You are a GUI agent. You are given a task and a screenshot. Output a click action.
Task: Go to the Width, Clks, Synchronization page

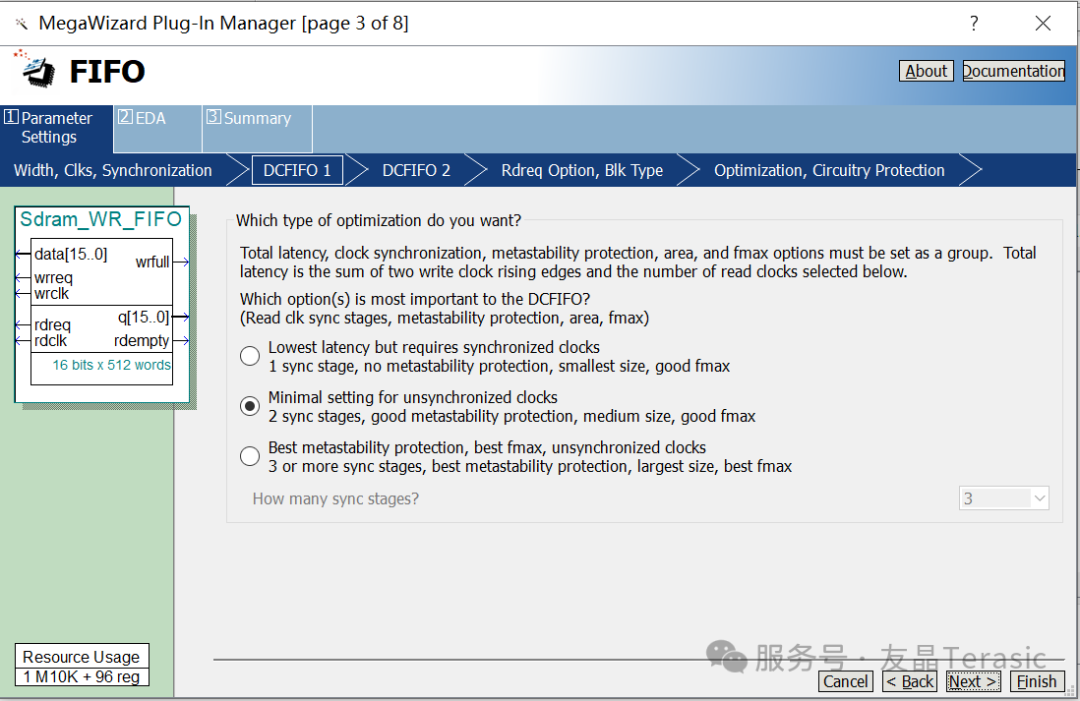point(113,170)
